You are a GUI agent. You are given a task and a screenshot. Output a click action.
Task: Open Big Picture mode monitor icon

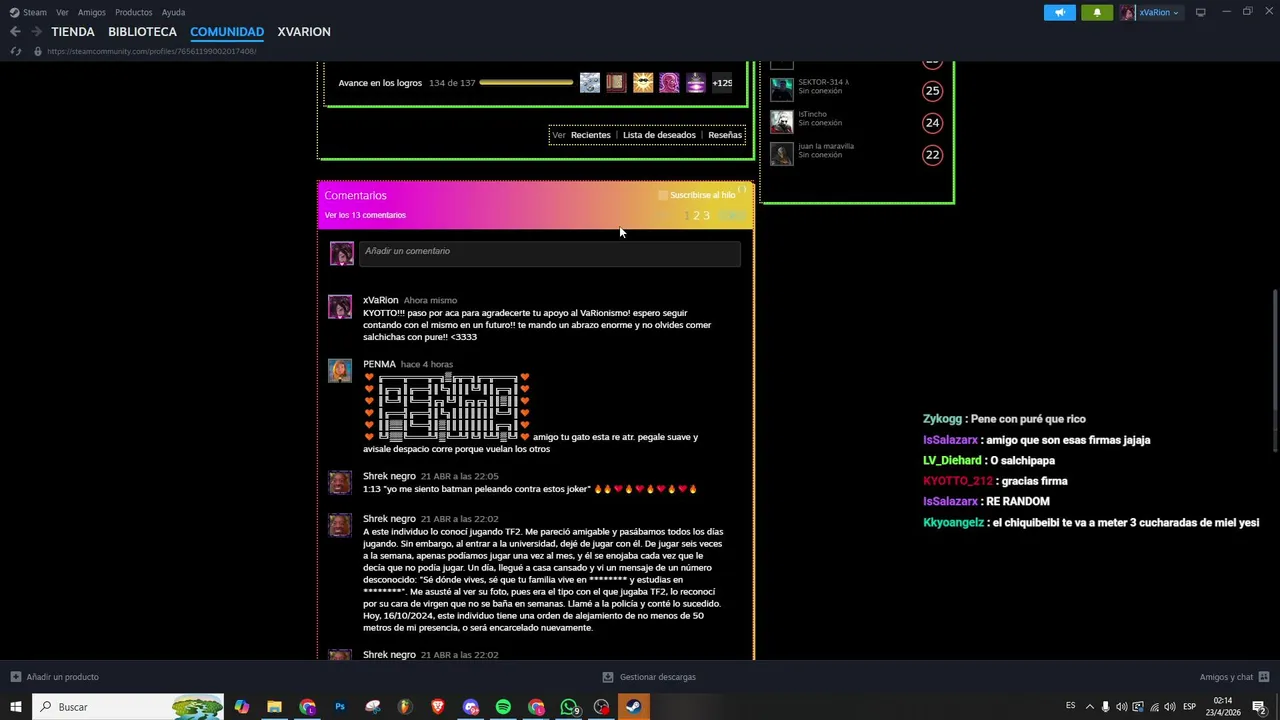(x=1201, y=12)
